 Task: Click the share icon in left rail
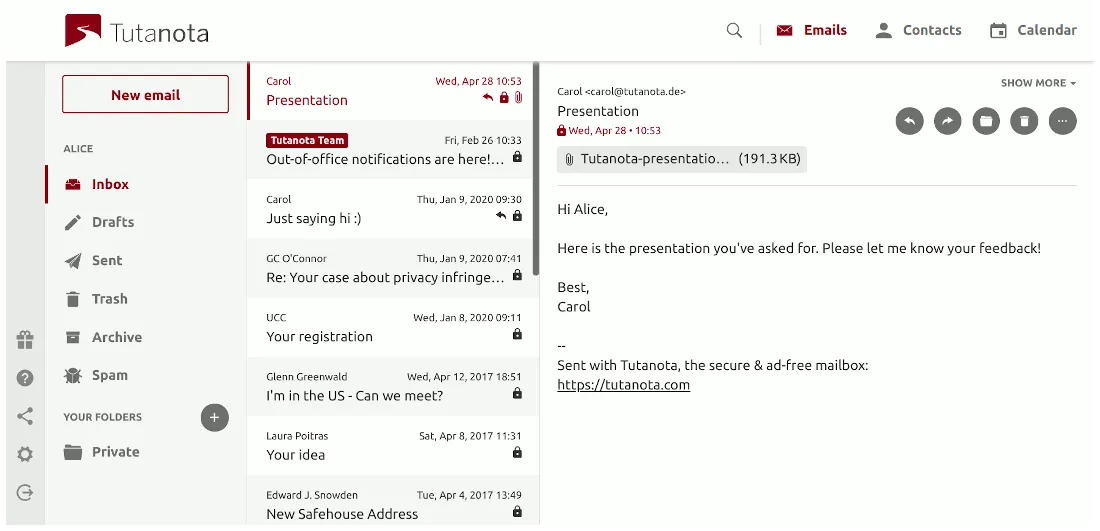(25, 416)
